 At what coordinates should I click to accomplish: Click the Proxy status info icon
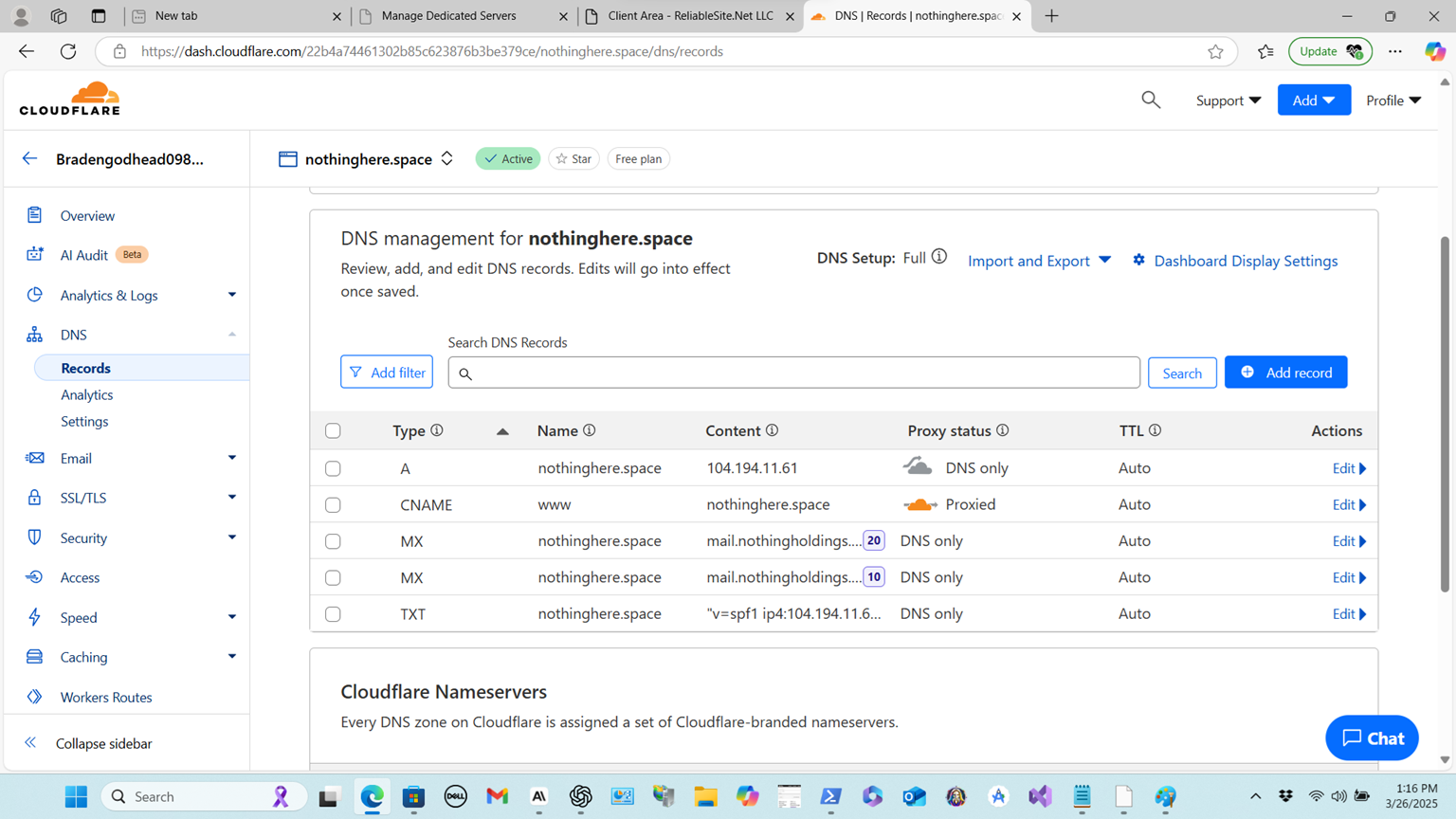(1003, 430)
